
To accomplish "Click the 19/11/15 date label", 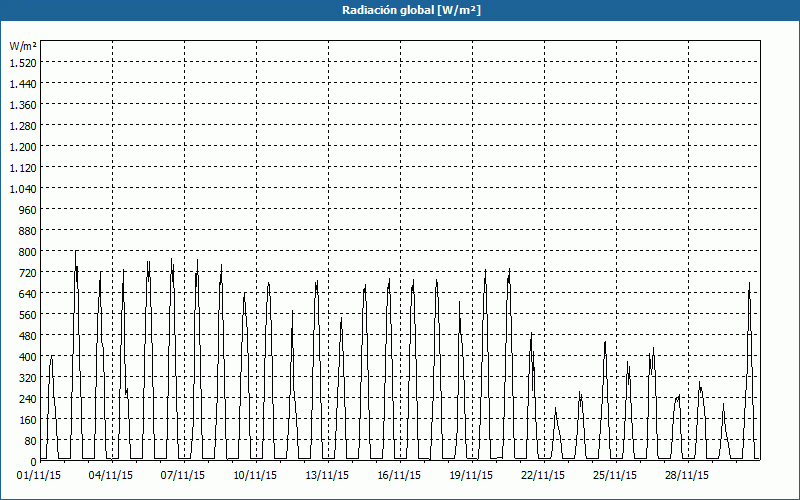I will click(471, 476).
